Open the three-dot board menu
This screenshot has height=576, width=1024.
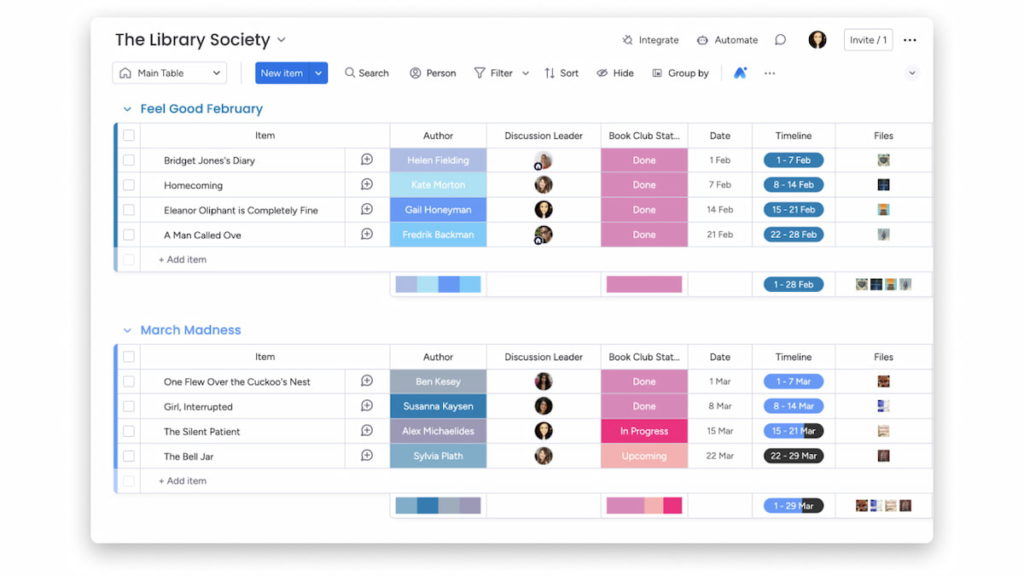point(909,40)
